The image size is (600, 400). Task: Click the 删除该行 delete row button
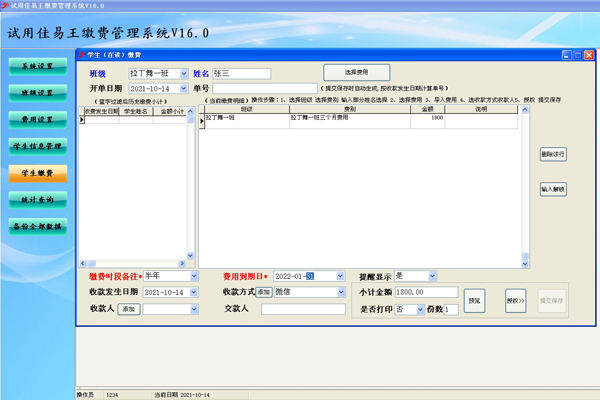tap(553, 154)
